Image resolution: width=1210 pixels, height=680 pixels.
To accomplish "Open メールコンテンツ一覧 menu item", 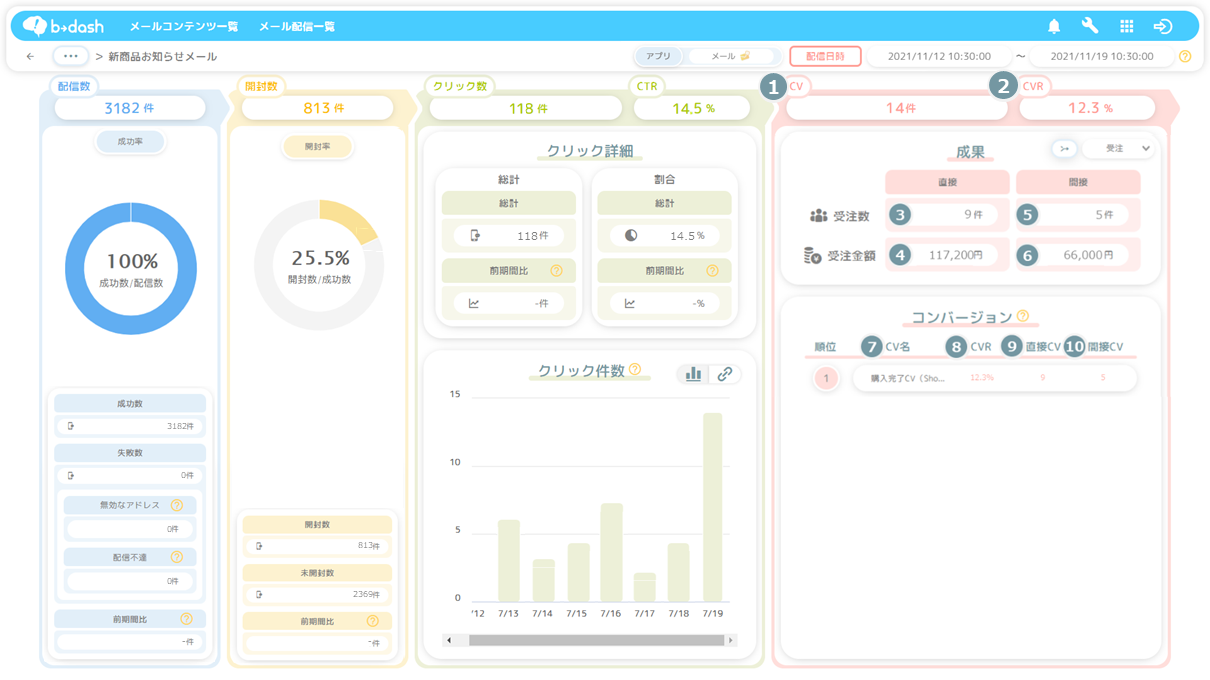I will point(184,27).
